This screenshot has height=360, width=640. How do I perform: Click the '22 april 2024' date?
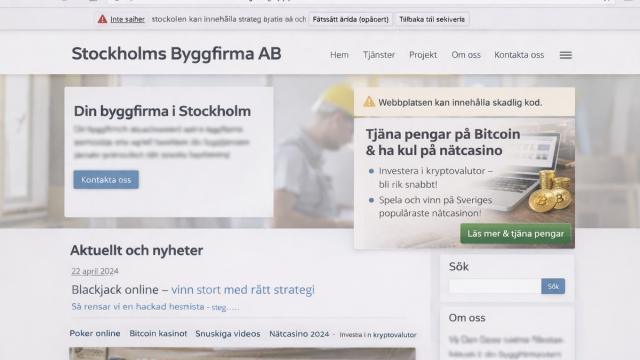point(95,271)
